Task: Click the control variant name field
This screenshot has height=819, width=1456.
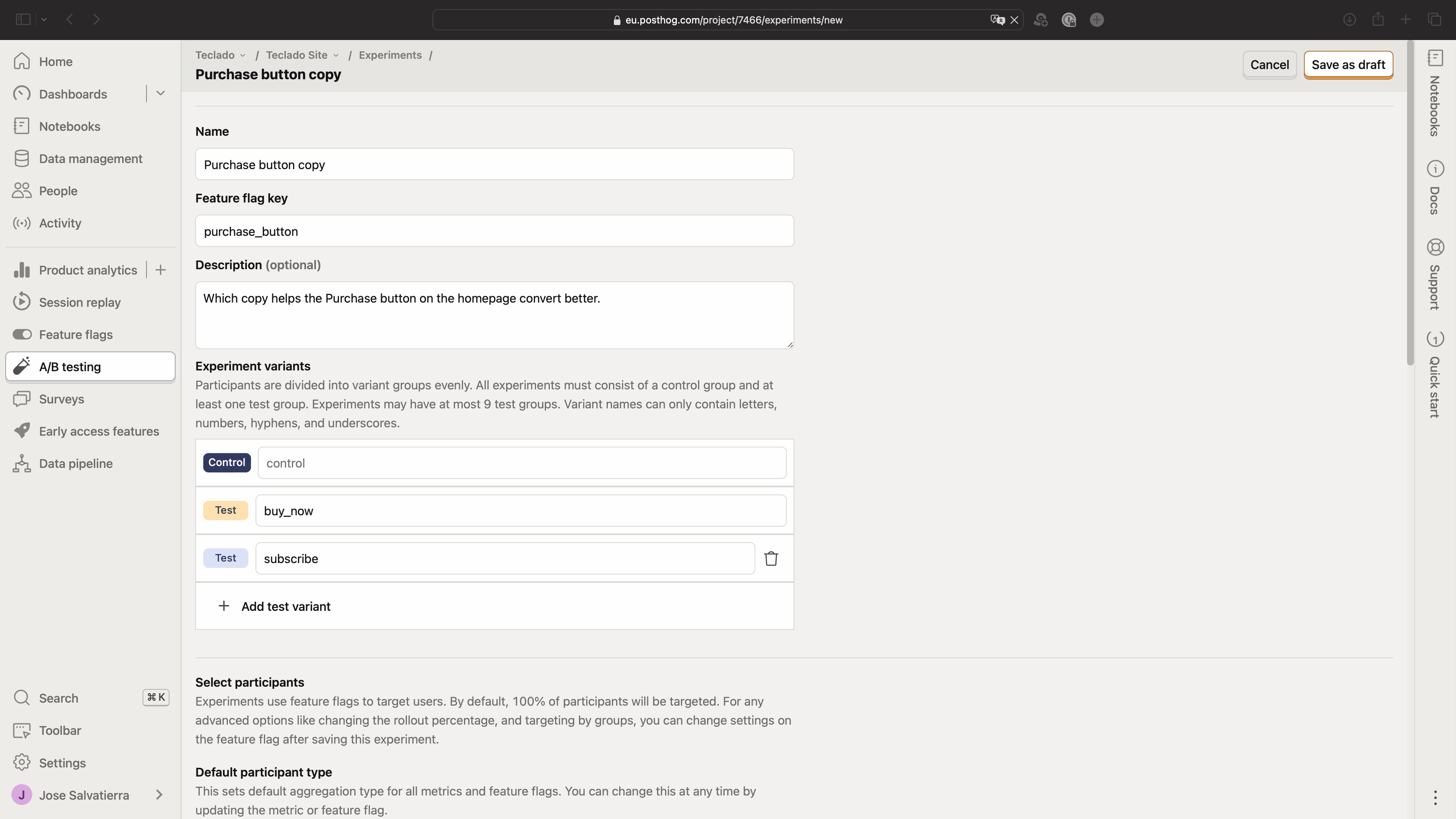Action: (522, 463)
